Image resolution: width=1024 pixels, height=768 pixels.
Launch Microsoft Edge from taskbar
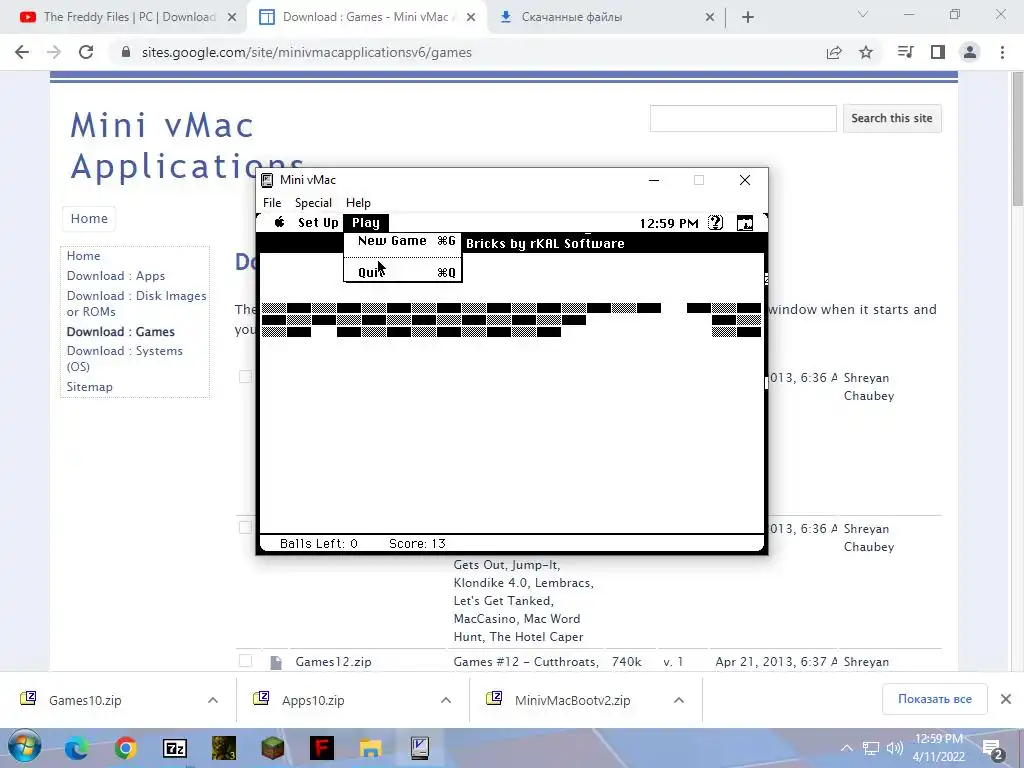point(76,748)
